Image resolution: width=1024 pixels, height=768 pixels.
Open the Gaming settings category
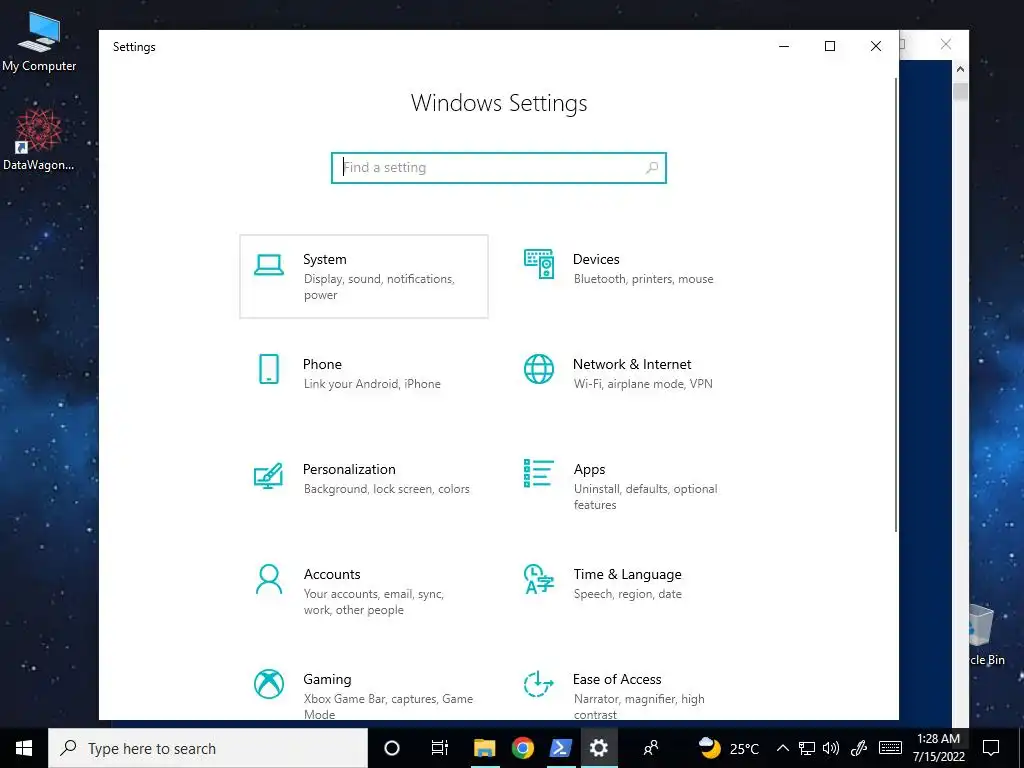[364, 688]
